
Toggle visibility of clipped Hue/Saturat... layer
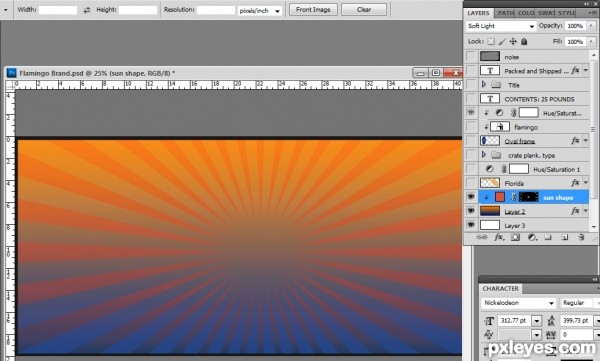(471, 113)
